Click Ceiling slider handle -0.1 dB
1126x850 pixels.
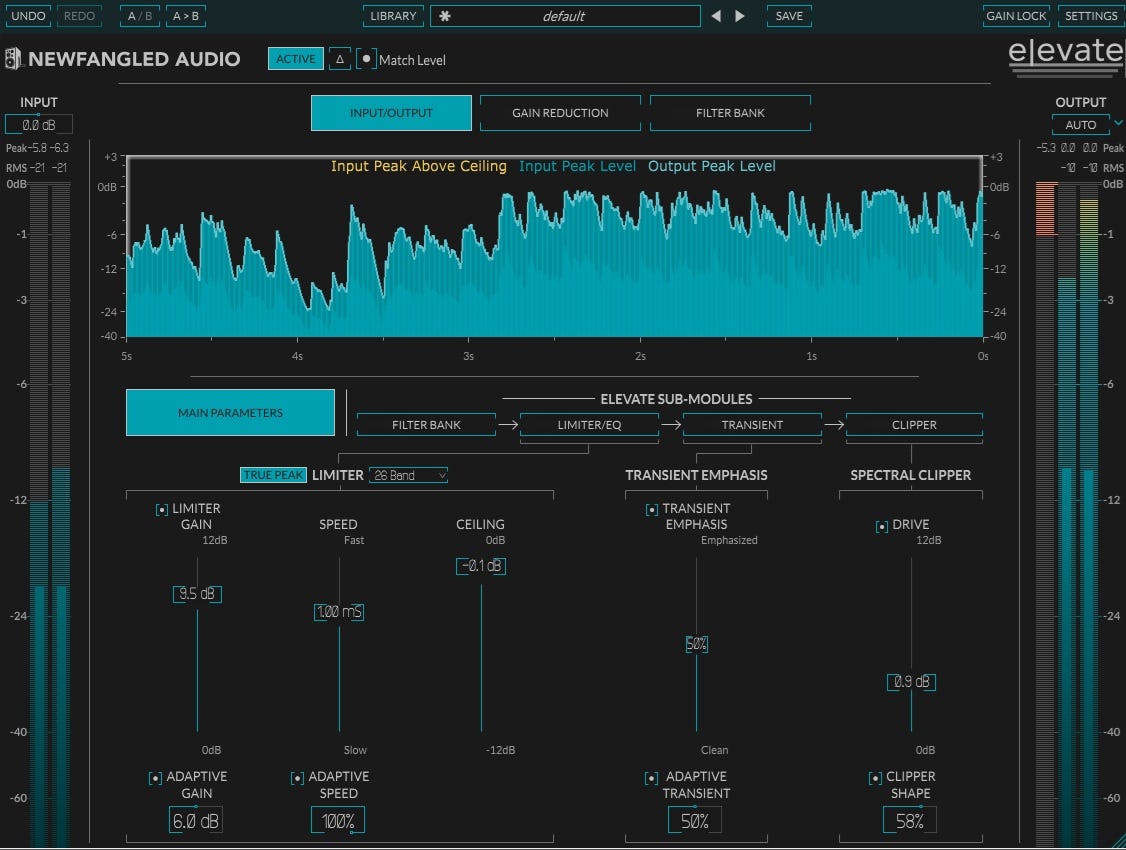coord(481,566)
